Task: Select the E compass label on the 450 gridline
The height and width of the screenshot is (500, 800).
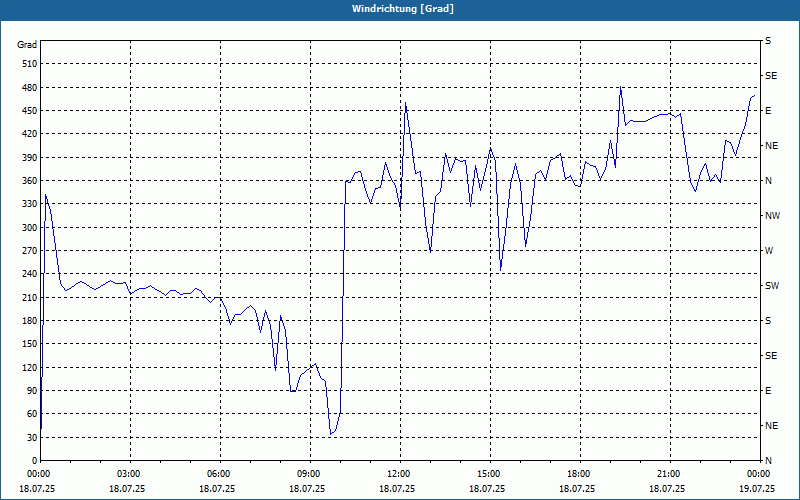Action: click(x=768, y=111)
